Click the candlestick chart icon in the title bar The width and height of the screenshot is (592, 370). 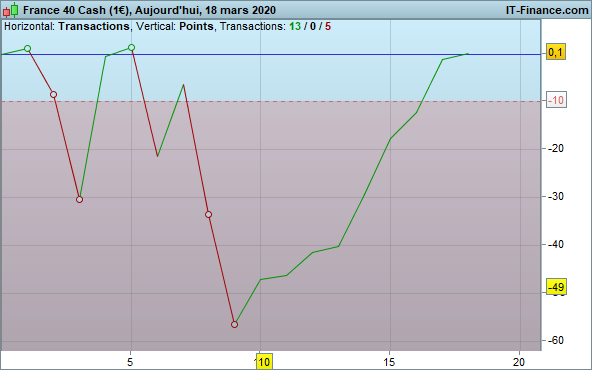11,10
